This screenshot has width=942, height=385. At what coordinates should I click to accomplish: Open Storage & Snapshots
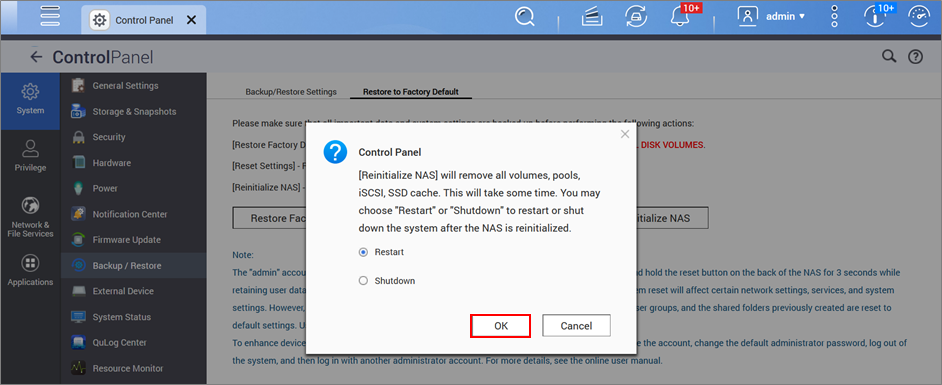click(x=133, y=112)
